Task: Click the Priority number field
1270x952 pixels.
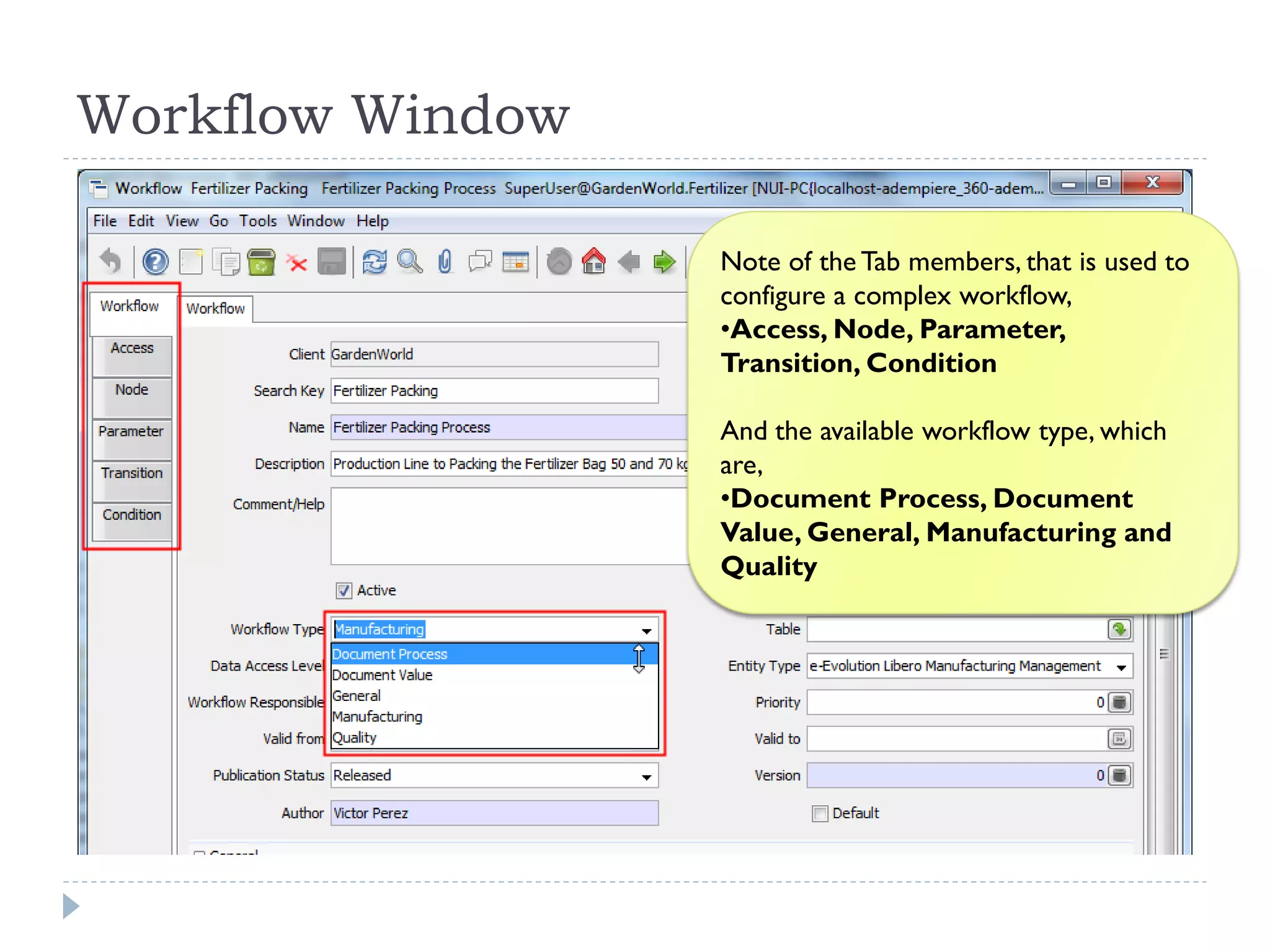Action: [x=957, y=702]
